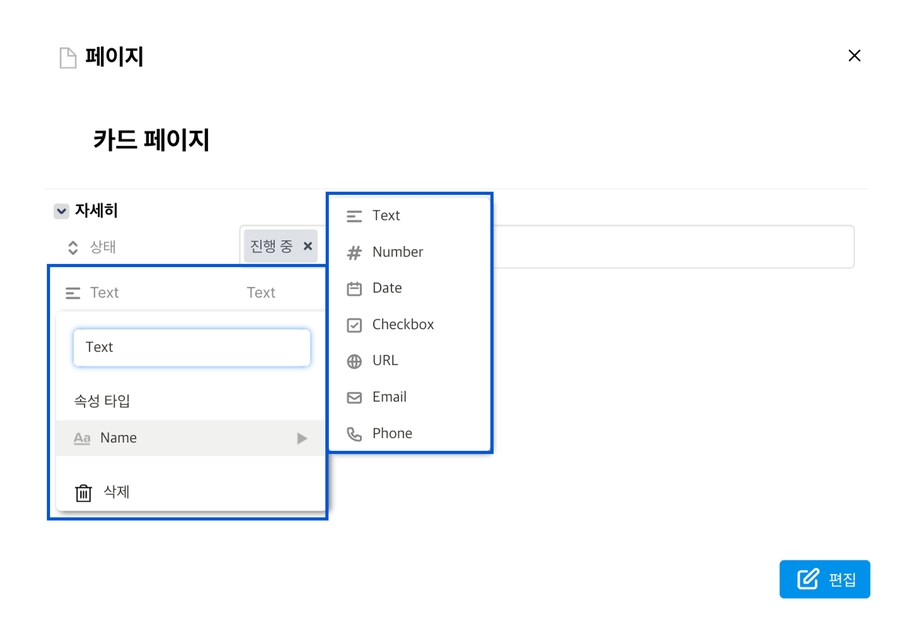900x624 pixels.
Task: Select the Number hash icon
Action: pos(354,253)
